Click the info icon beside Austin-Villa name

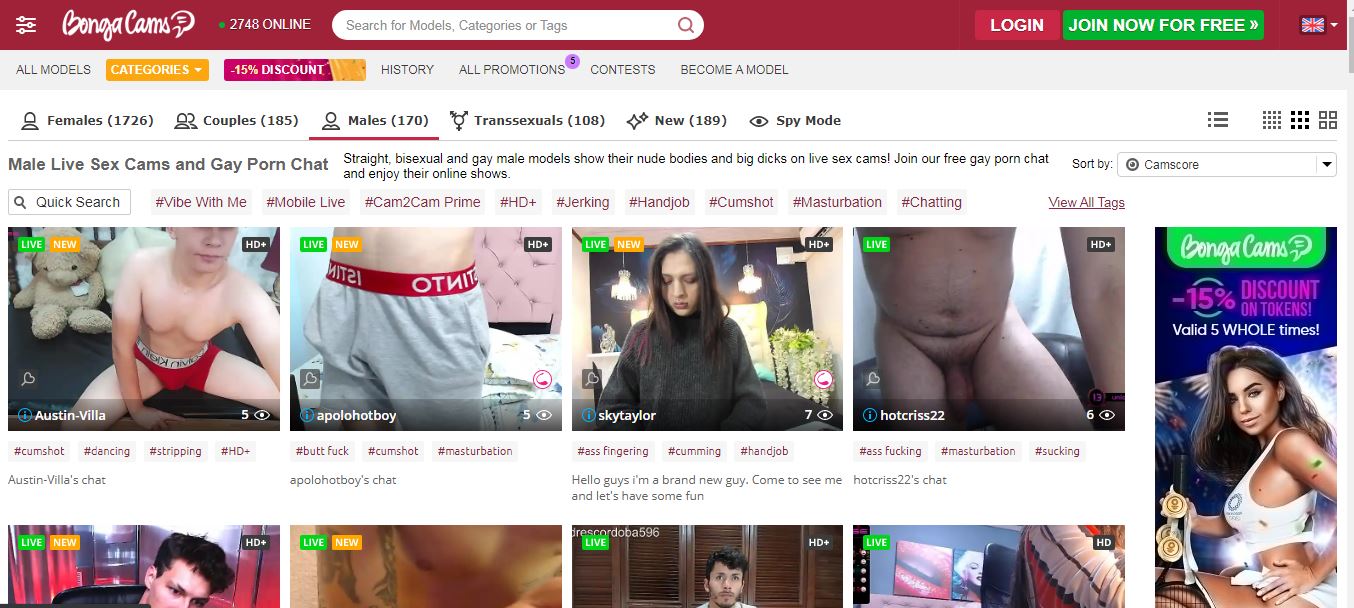[25, 415]
